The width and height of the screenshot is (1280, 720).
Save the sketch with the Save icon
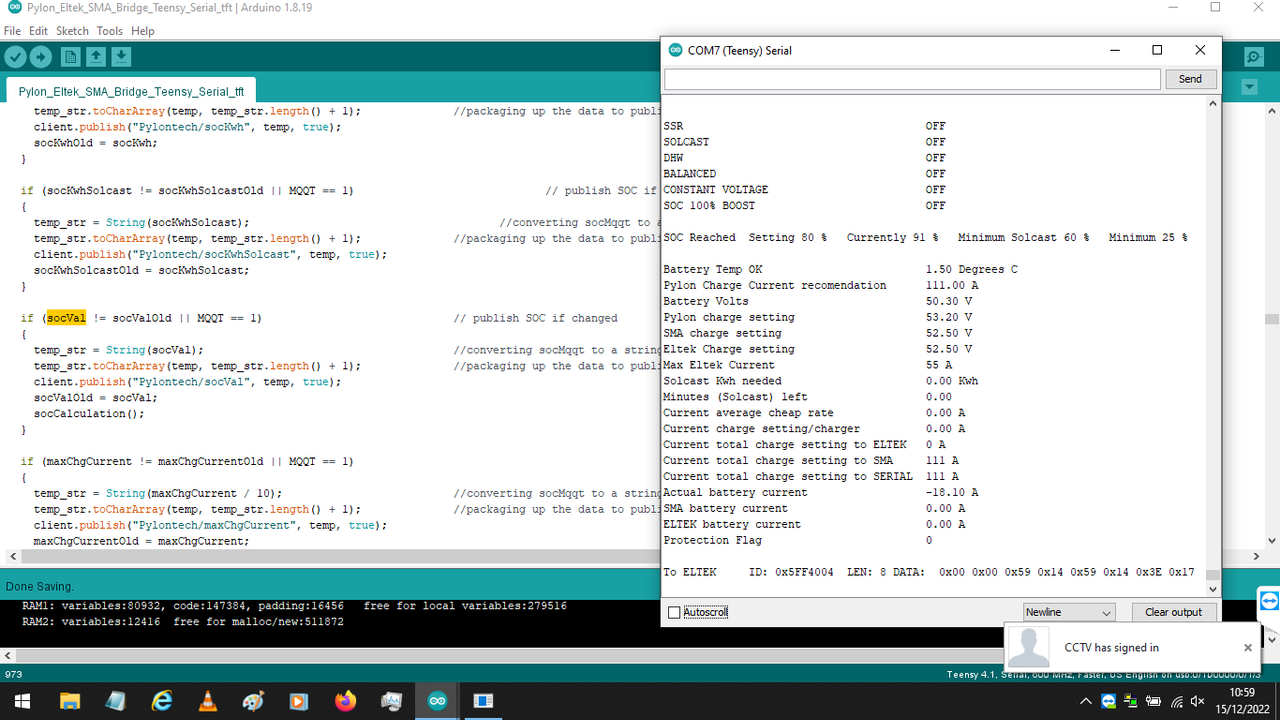click(121, 57)
